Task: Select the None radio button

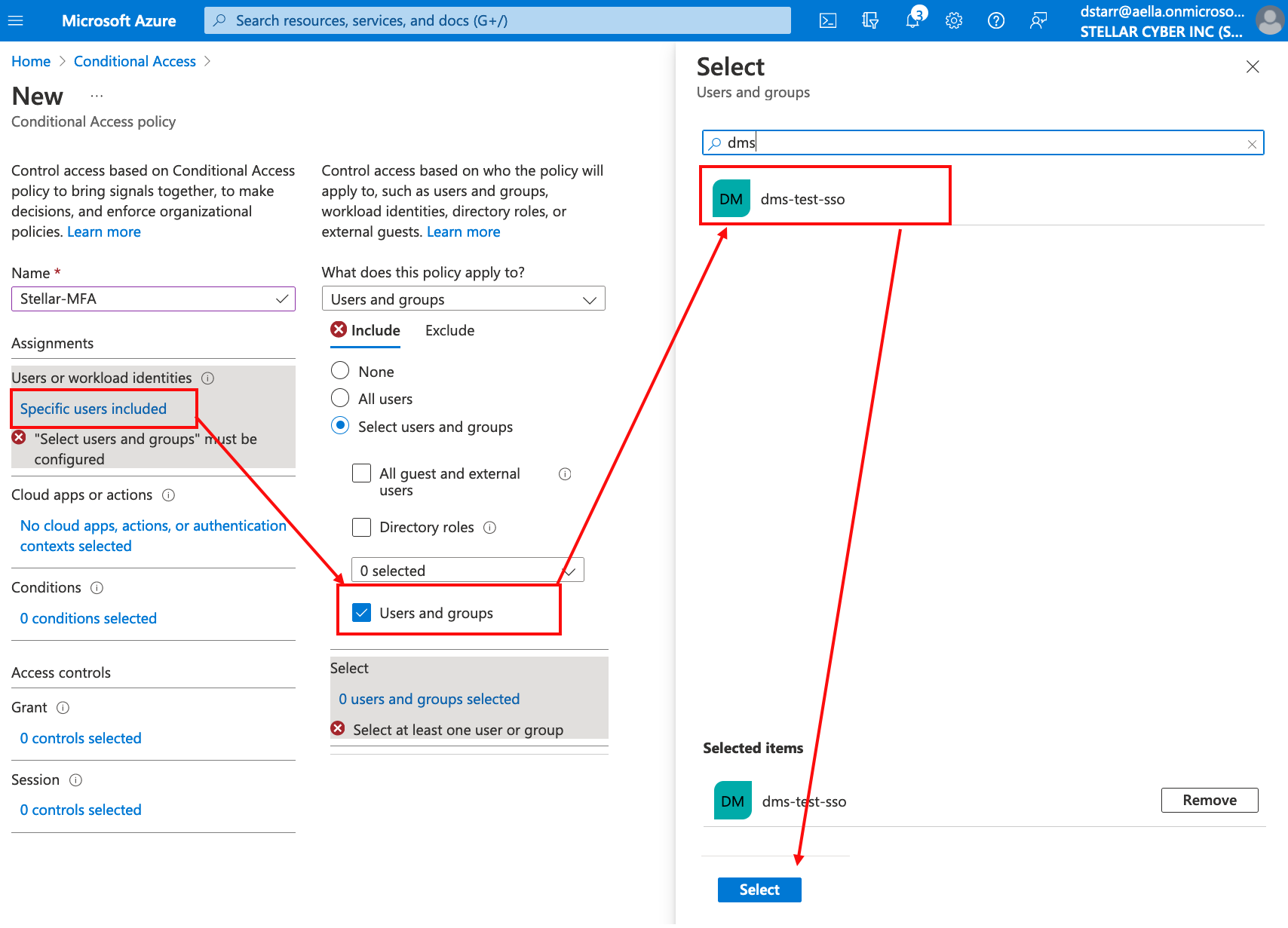Action: [x=340, y=371]
